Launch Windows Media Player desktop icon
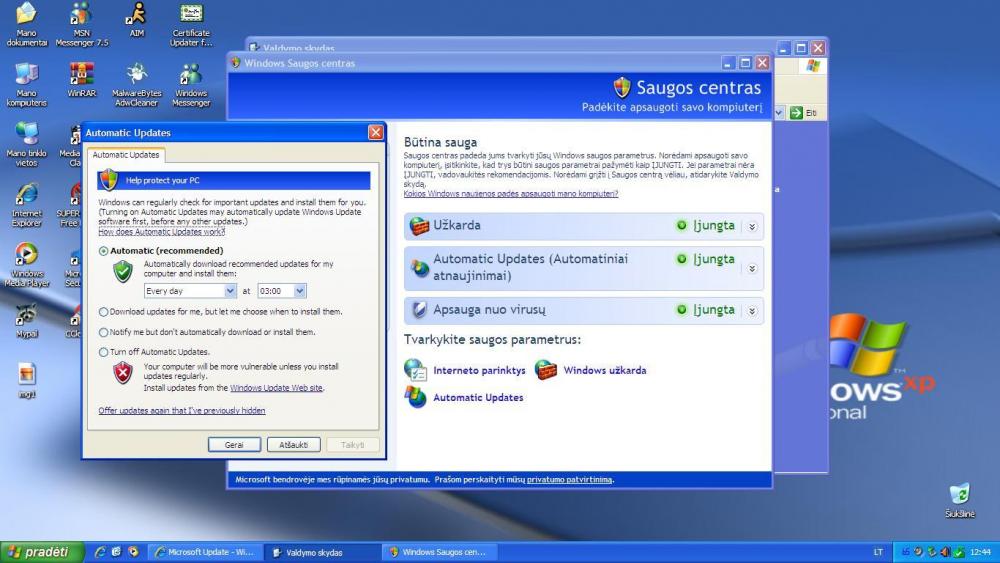Screen dimensions: 1000x563 coord(27,255)
